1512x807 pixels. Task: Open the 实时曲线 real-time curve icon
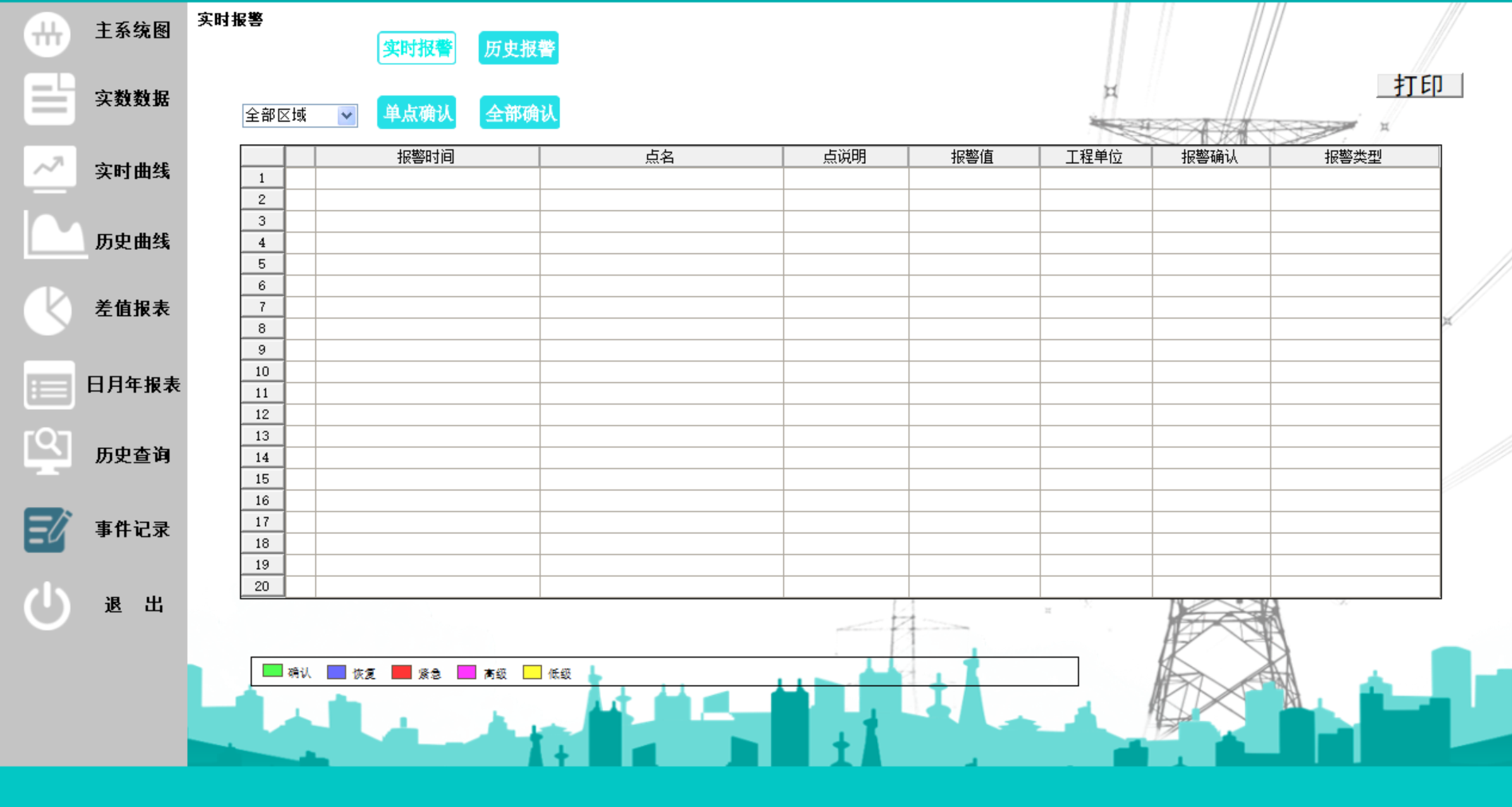pos(48,170)
